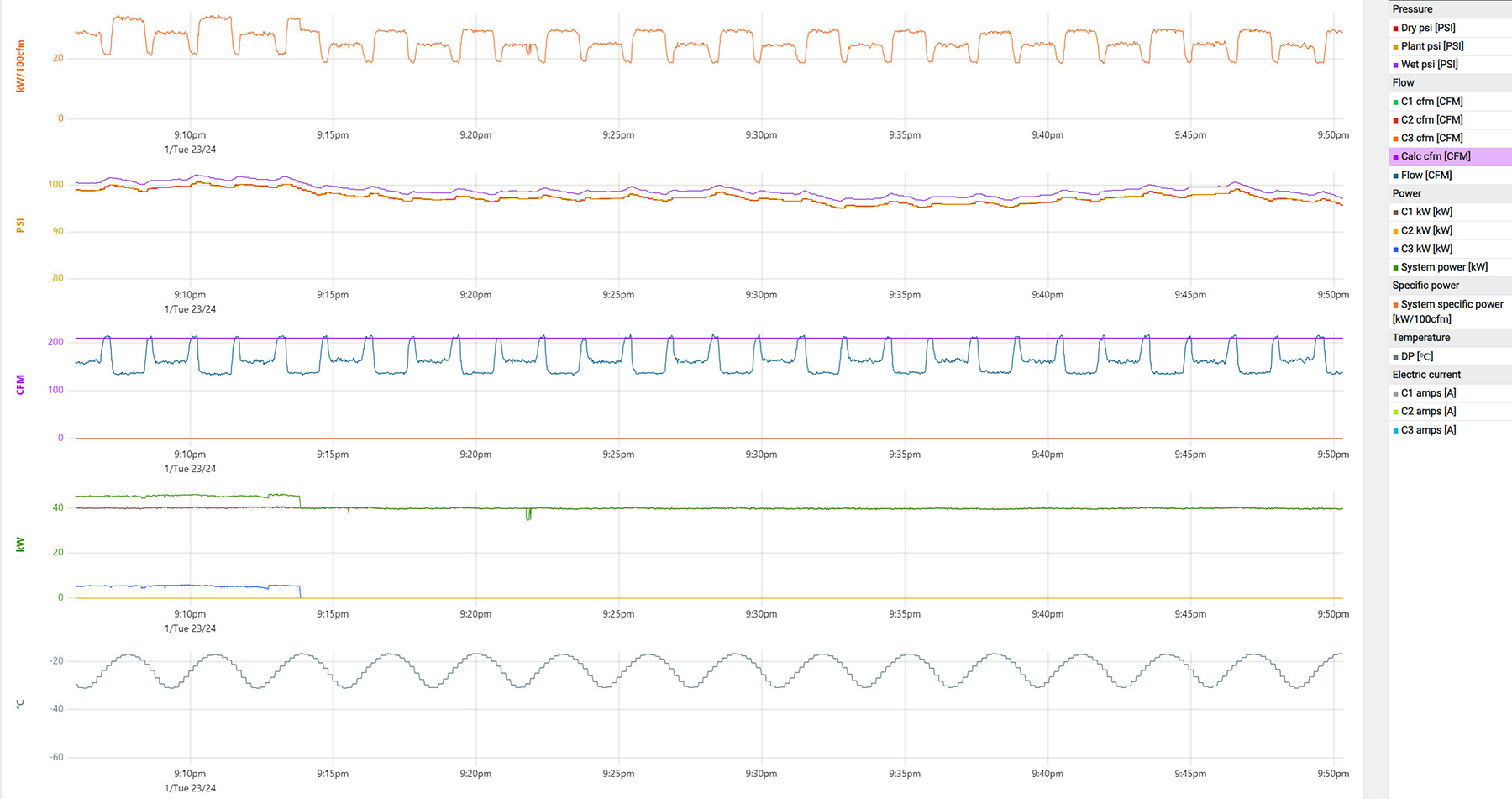The width and height of the screenshot is (1512, 799).
Task: Toggle the C3 amps [A] series
Action: point(1450,430)
